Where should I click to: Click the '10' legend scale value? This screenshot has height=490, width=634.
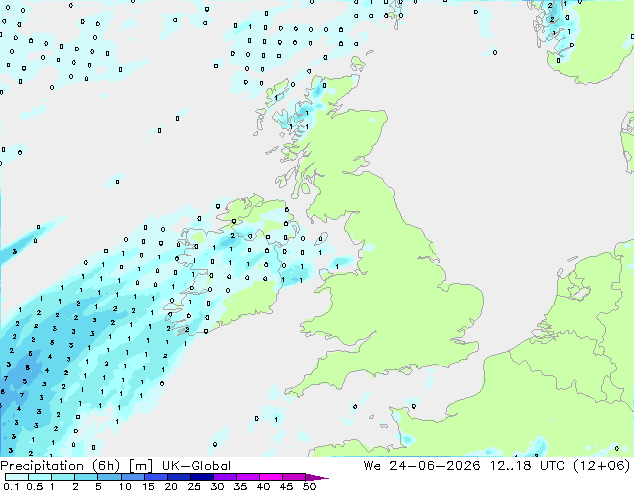[x=125, y=486]
